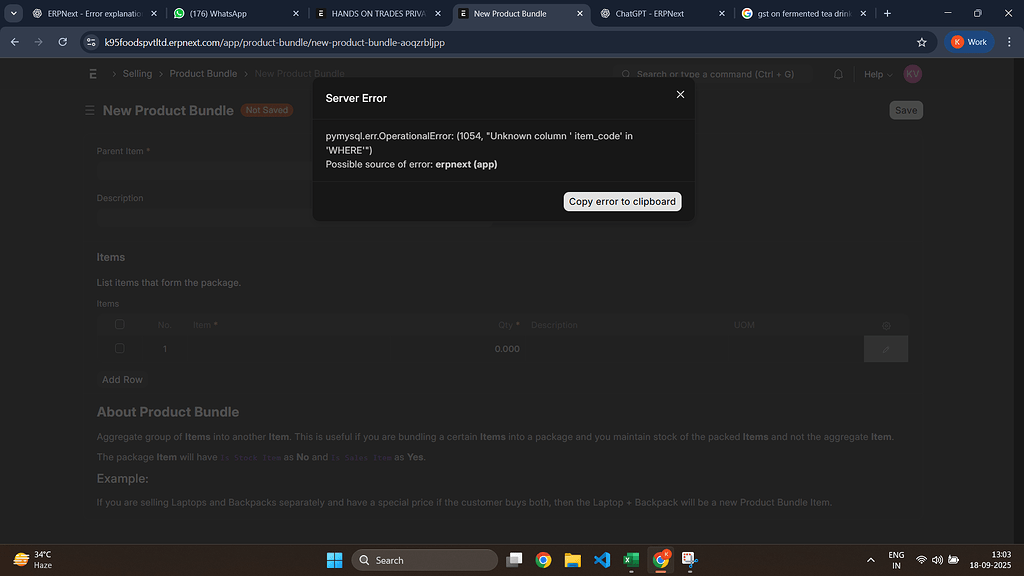Toggle the select-all checkbox in Items table header
This screenshot has width=1024, height=576.
pyautogui.click(x=120, y=325)
